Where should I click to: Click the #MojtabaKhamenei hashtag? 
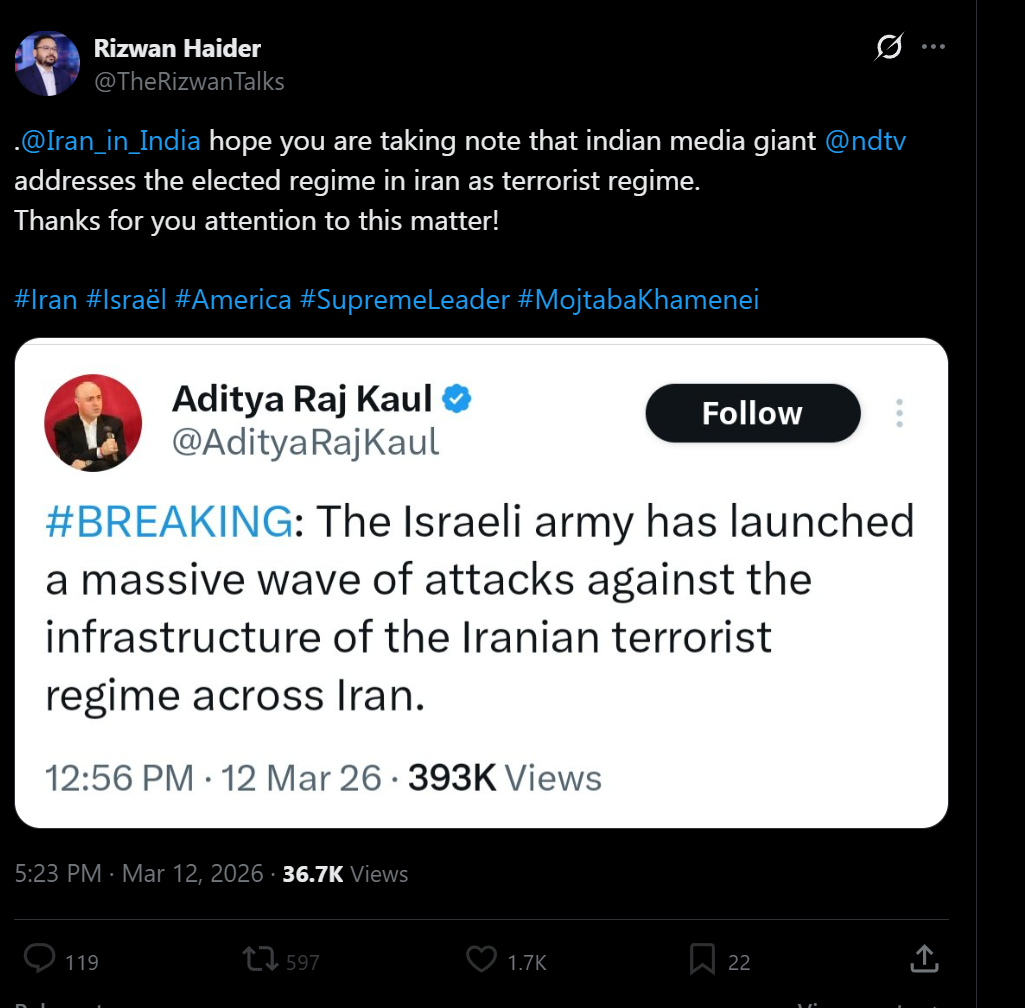638,299
